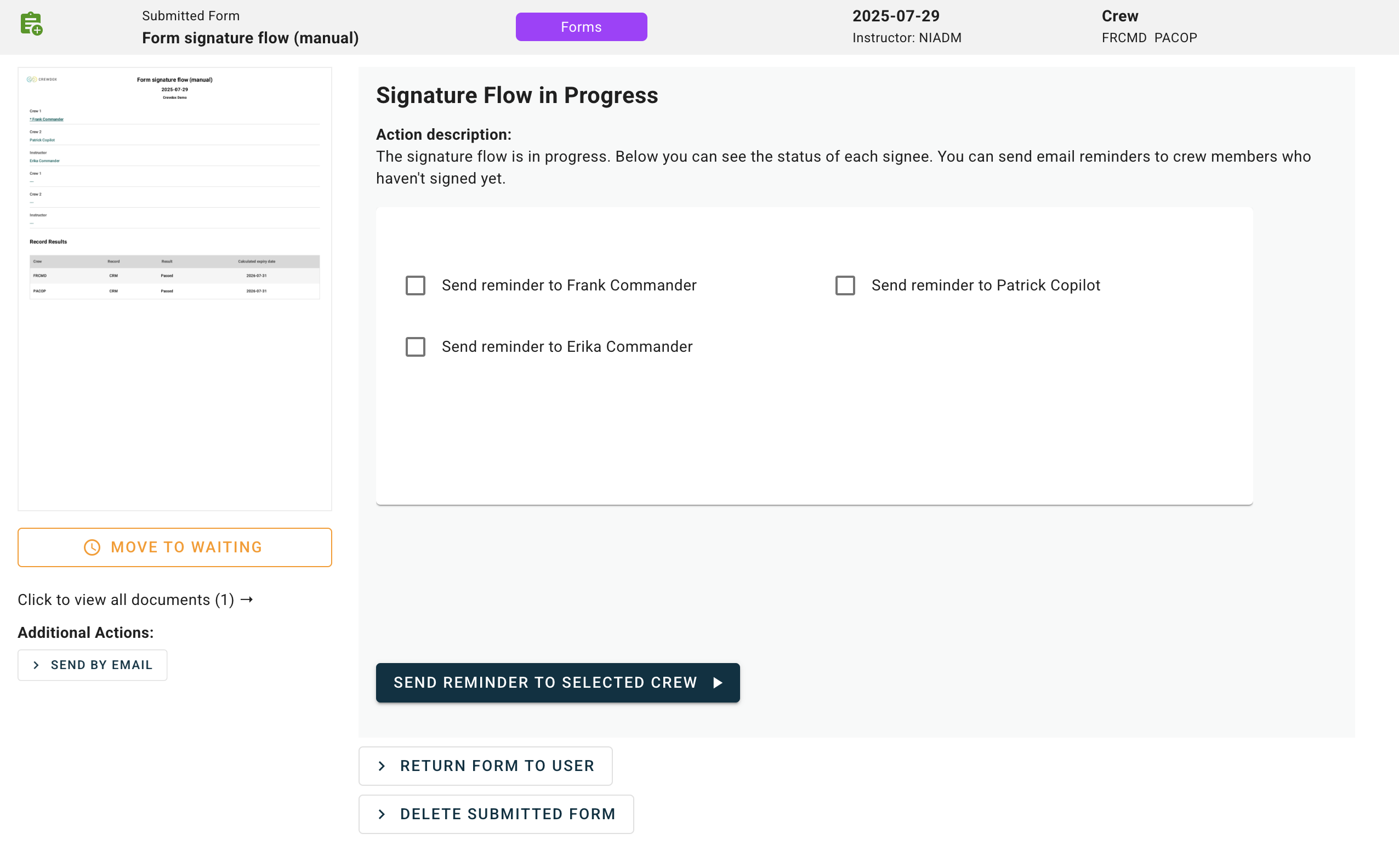Click the Instructor: NIADM header text
This screenshot has width=1399, height=868.
[906, 38]
